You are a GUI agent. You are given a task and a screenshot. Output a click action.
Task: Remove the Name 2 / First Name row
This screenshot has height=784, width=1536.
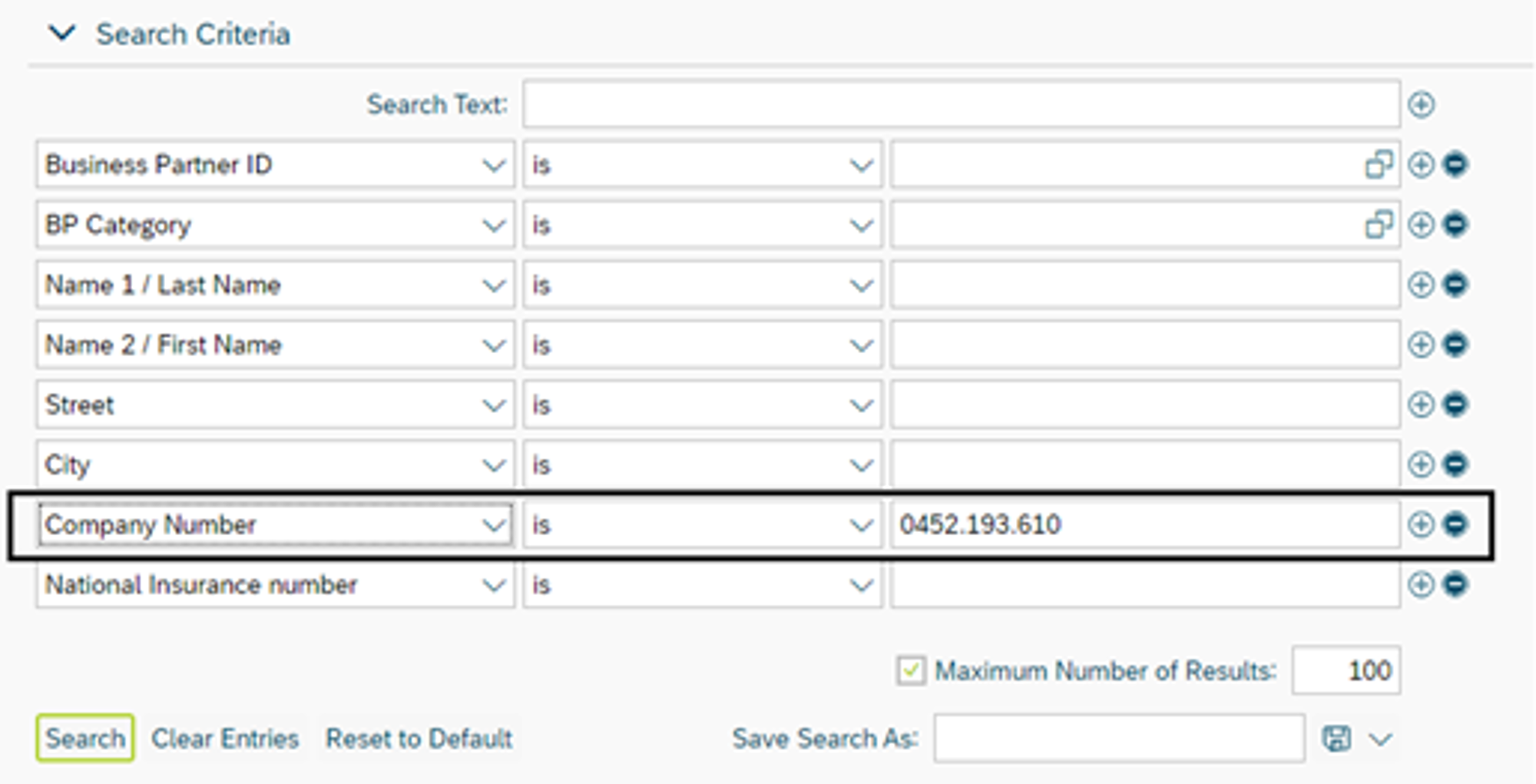click(x=1455, y=344)
